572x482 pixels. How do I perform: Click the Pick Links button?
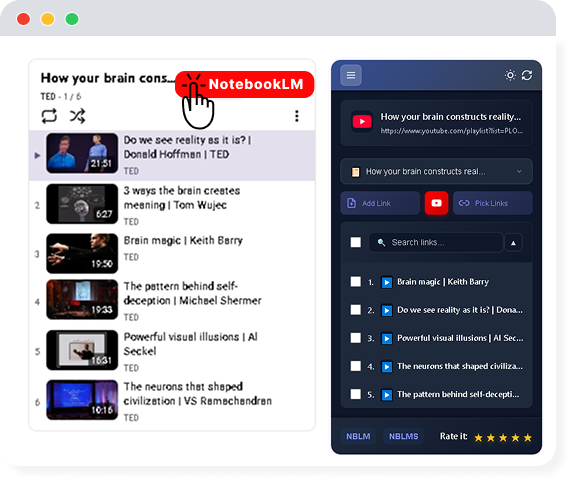click(x=492, y=203)
